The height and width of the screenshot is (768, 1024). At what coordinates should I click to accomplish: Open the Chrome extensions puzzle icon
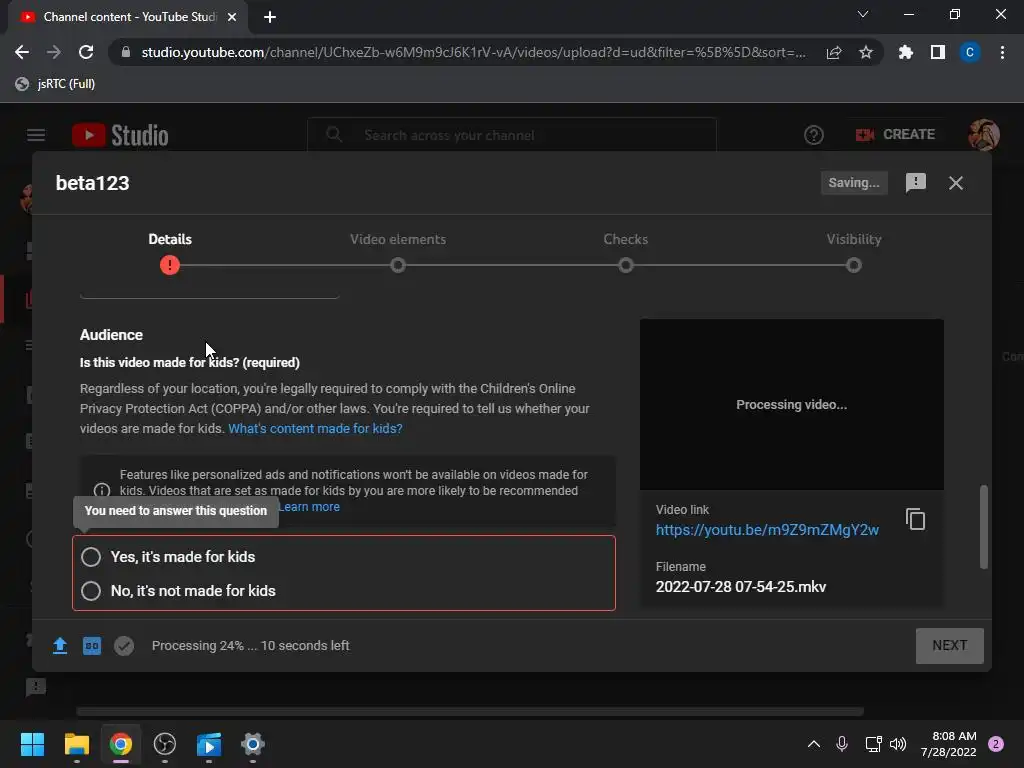click(x=906, y=52)
